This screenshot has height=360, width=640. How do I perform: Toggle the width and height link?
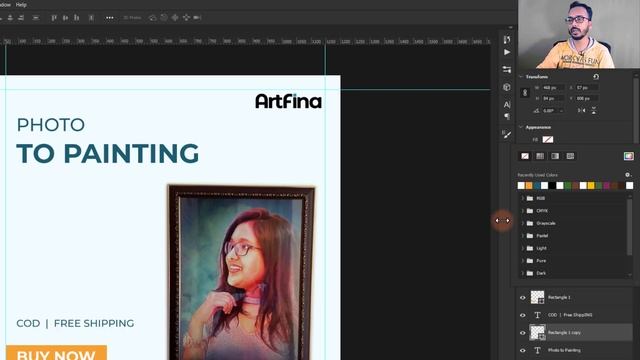point(525,93)
